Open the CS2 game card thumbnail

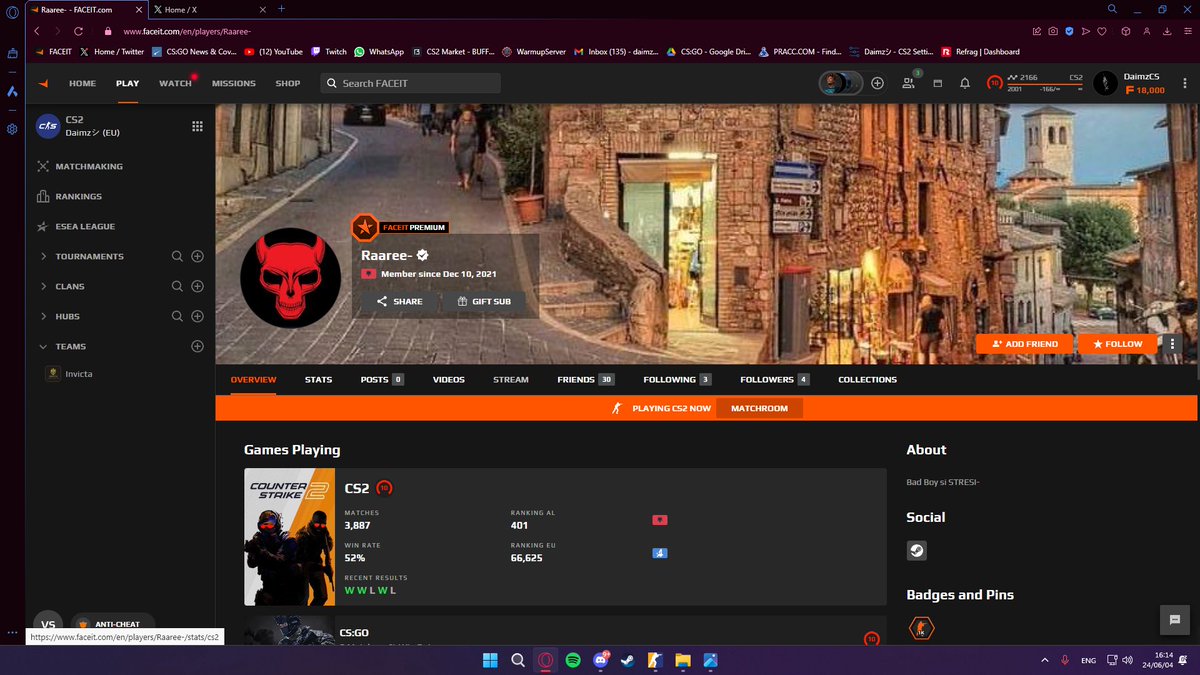[289, 537]
